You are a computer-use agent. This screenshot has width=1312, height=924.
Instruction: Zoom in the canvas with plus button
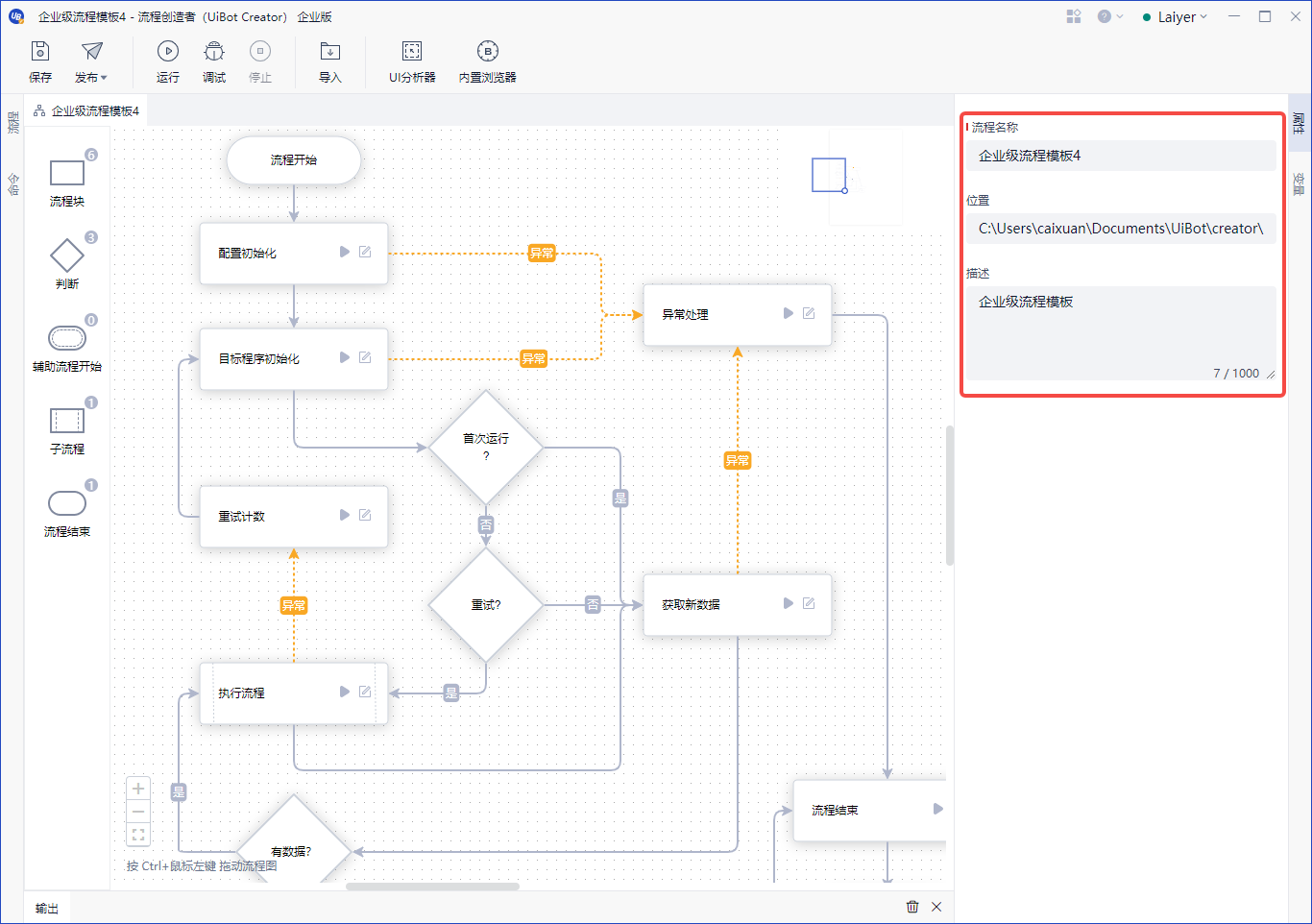[138, 789]
